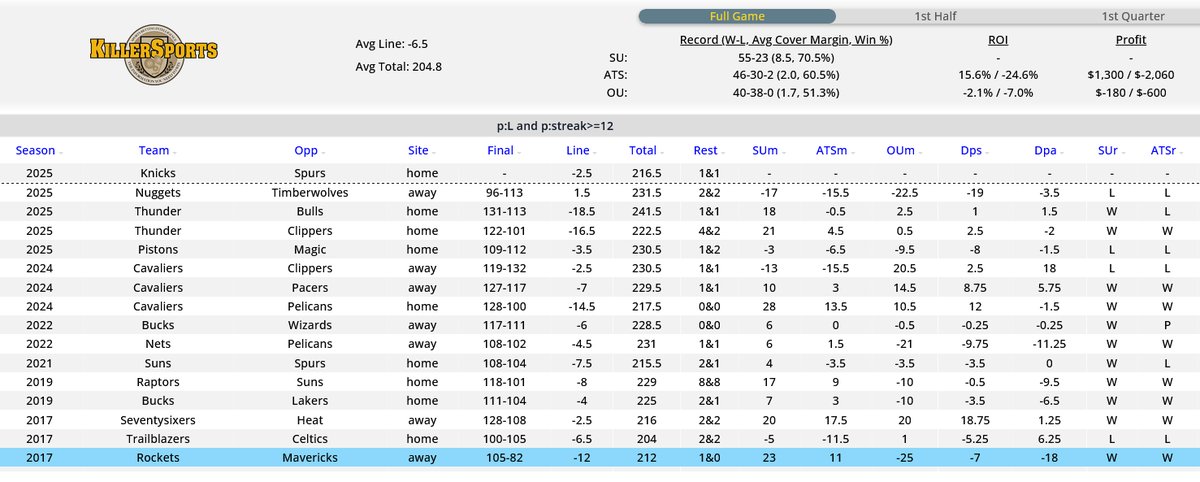This screenshot has width=1200, height=482.
Task: Click the ATS ROI 15.6% / -24.6% value
Action: click(999, 75)
